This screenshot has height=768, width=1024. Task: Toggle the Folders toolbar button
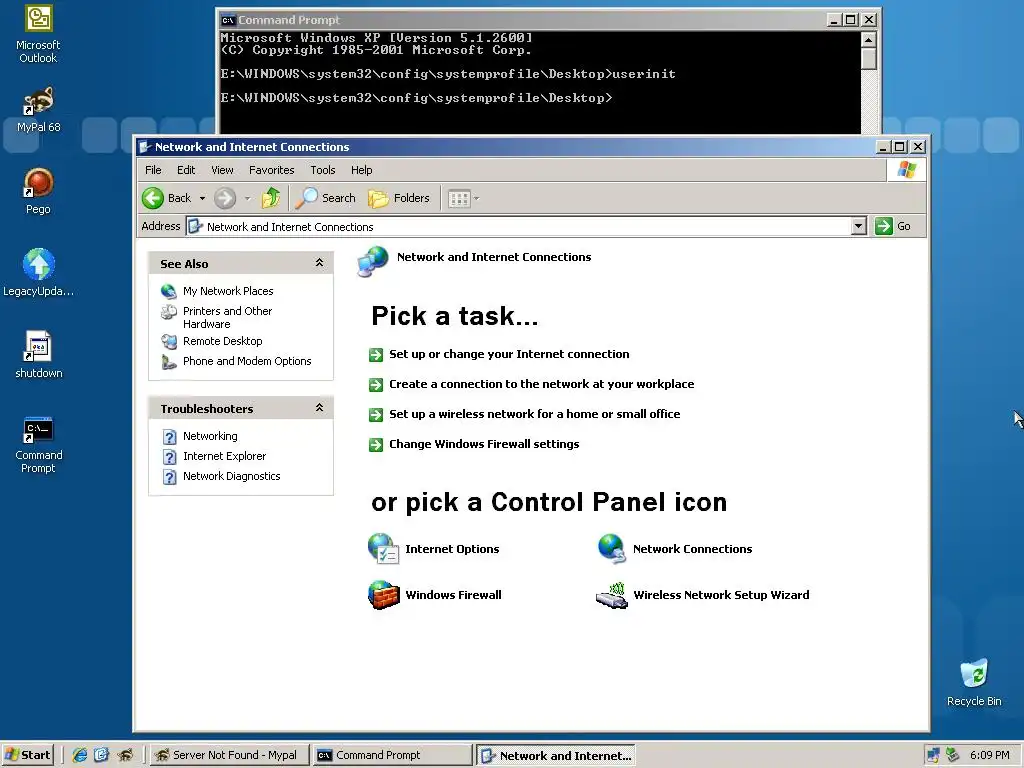(399, 198)
